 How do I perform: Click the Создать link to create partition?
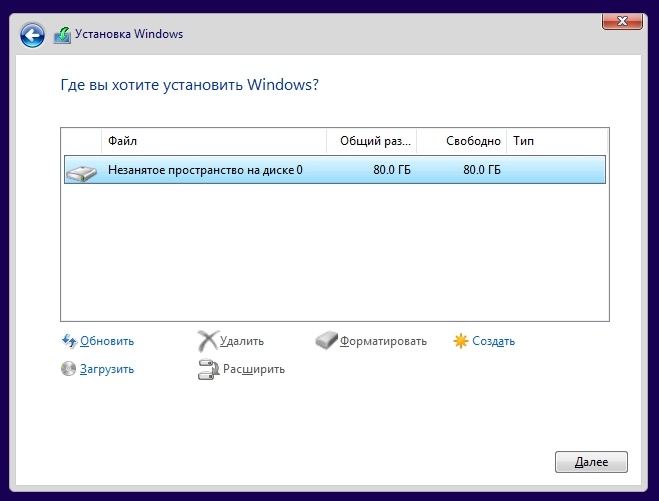(493, 341)
